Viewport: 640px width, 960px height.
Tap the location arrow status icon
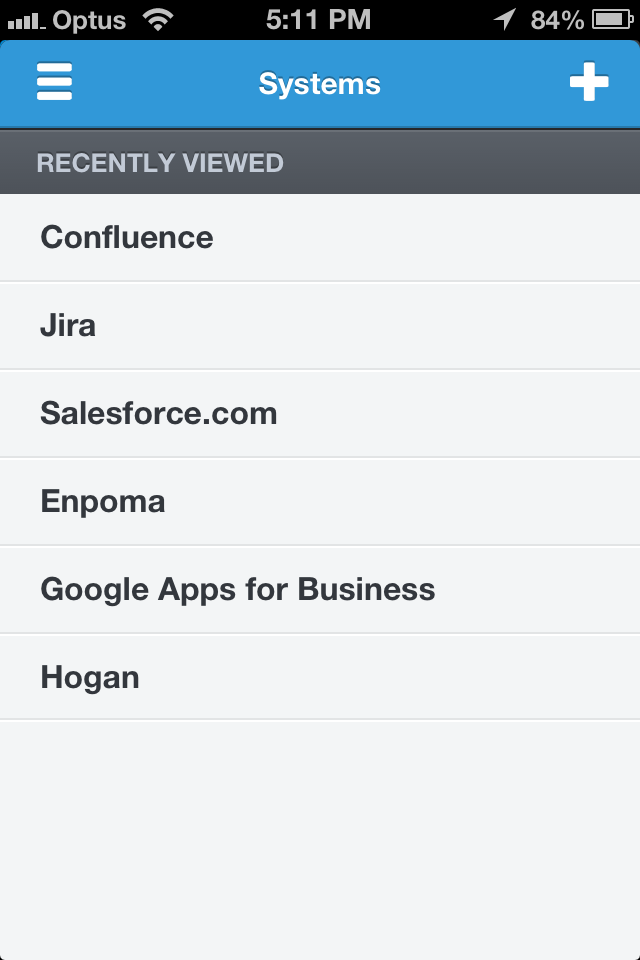pos(505,19)
